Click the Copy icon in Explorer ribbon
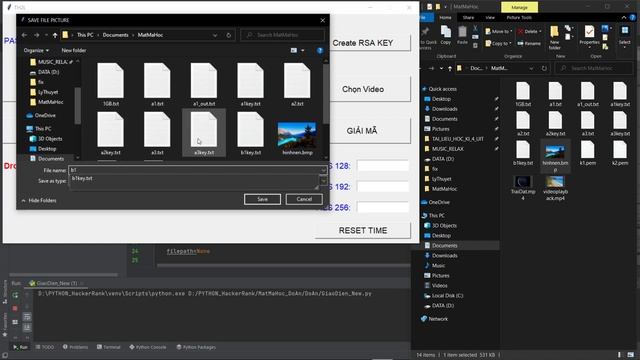 point(446,35)
